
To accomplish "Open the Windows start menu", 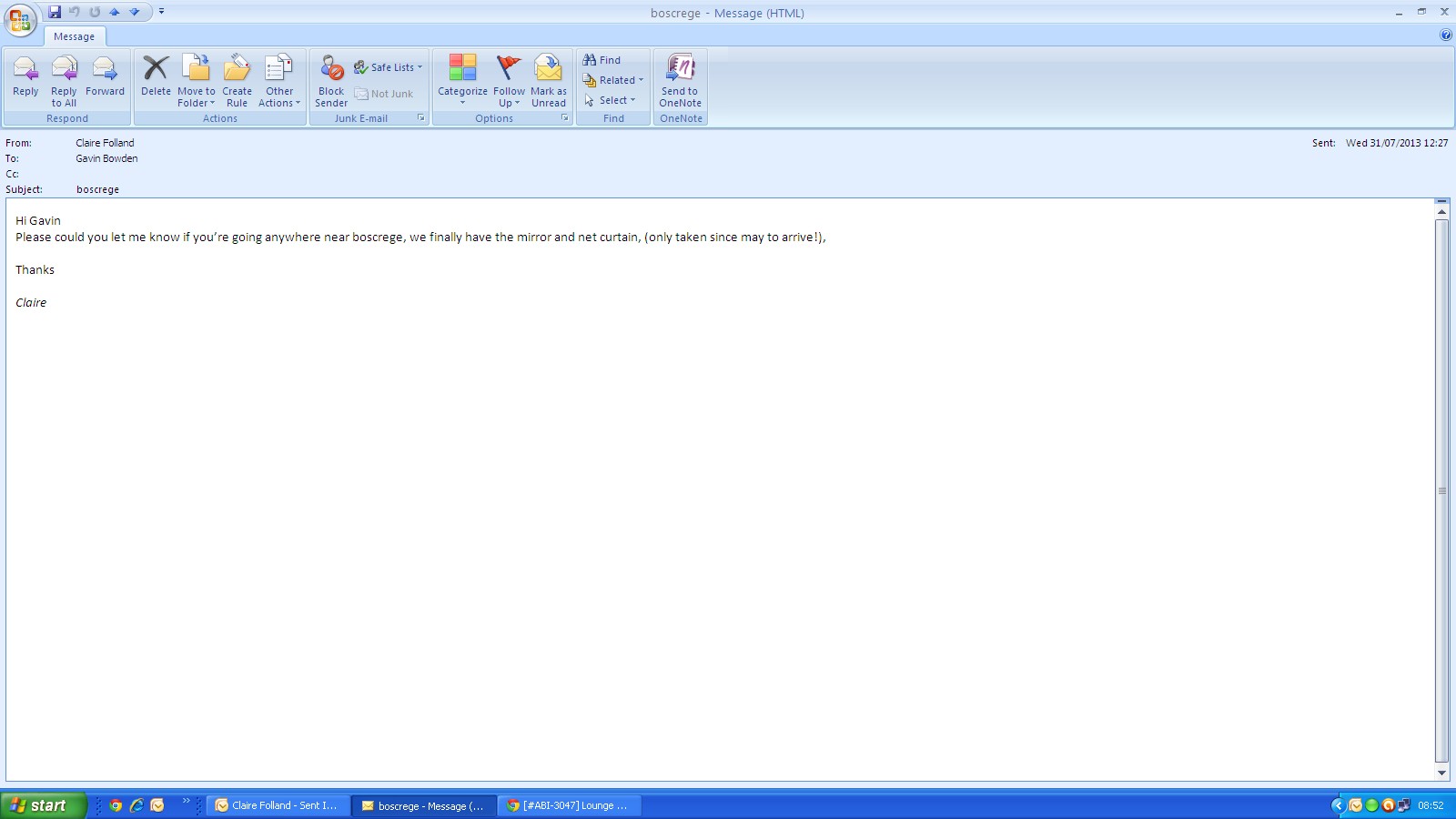I will pyautogui.click(x=43, y=805).
